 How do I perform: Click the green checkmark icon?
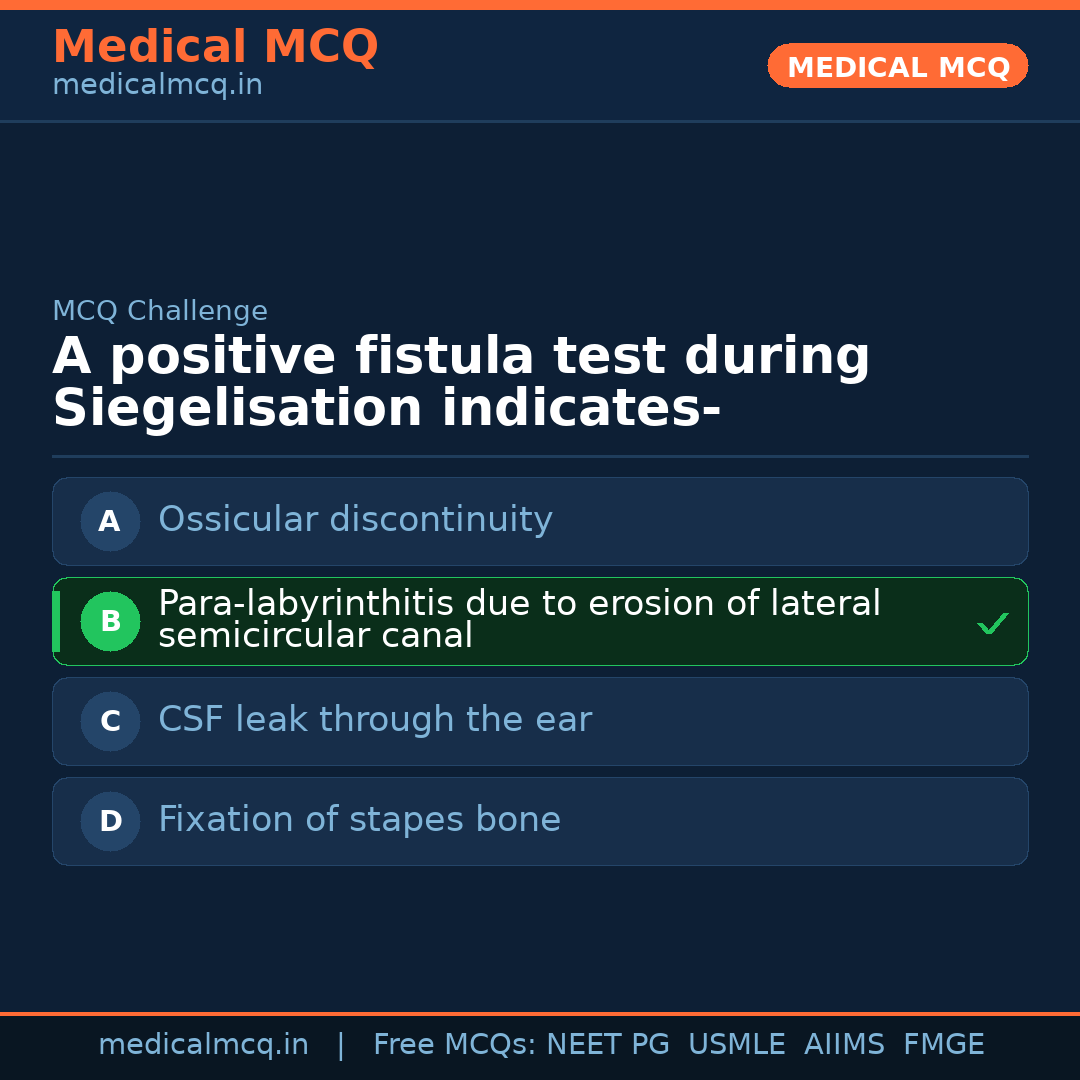point(992,624)
